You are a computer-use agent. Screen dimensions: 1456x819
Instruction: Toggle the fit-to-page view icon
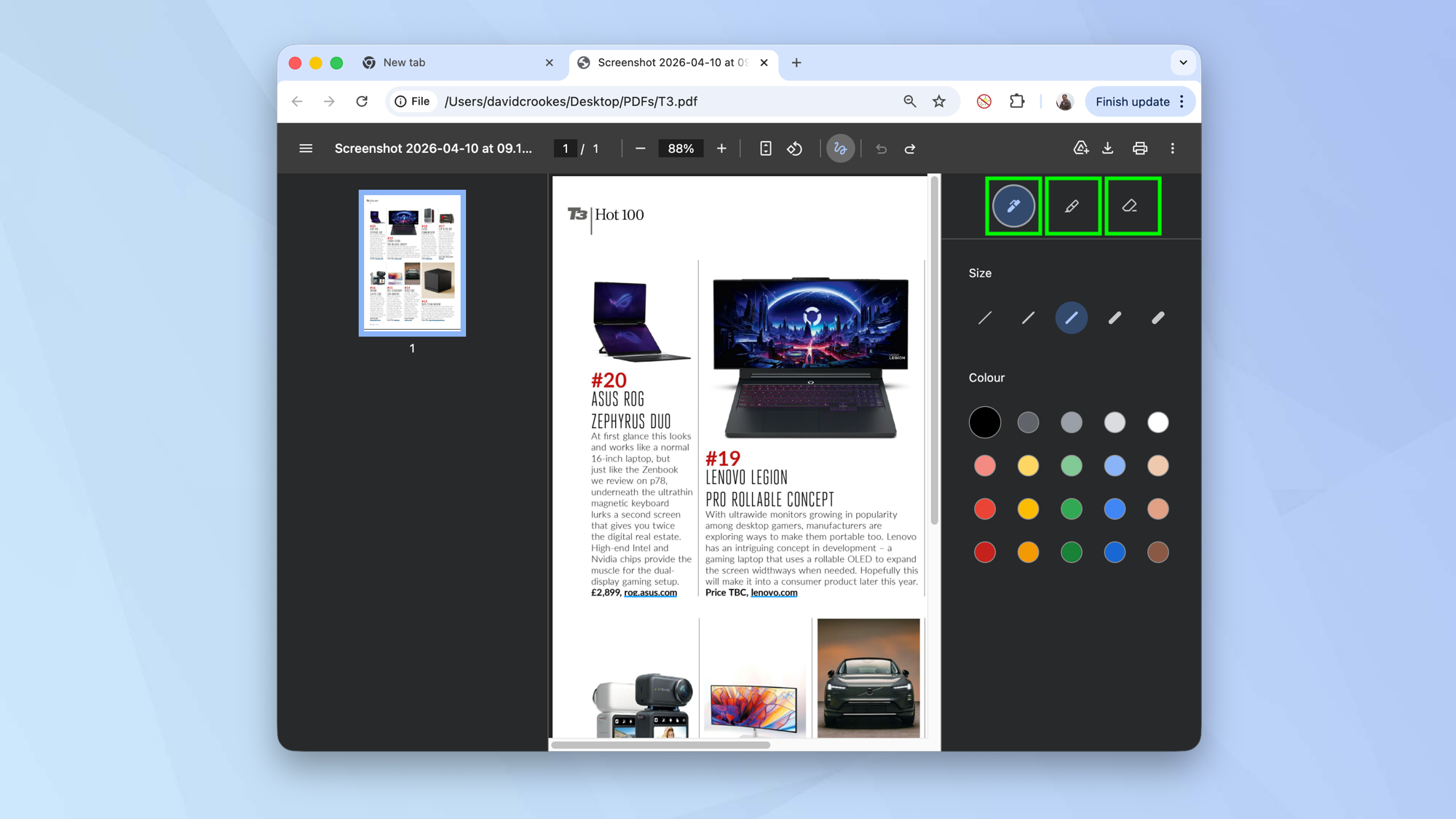(765, 148)
